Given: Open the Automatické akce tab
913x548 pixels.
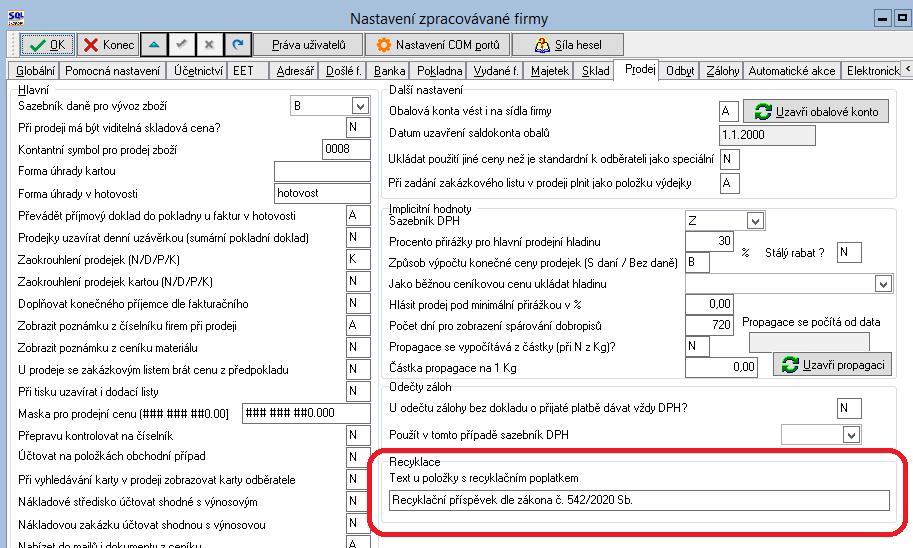Looking at the screenshot, I should tap(791, 70).
